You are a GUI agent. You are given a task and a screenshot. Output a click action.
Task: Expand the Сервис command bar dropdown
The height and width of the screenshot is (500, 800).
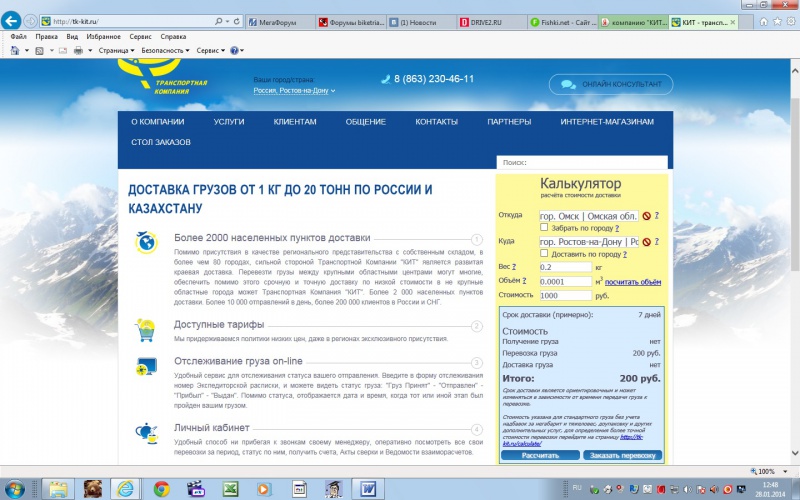[210, 51]
